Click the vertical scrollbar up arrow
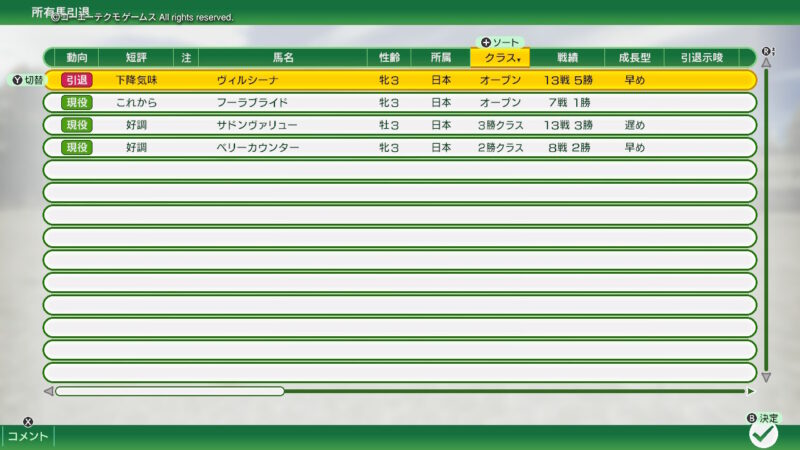Screen dimensions: 800x450 pos(766,62)
